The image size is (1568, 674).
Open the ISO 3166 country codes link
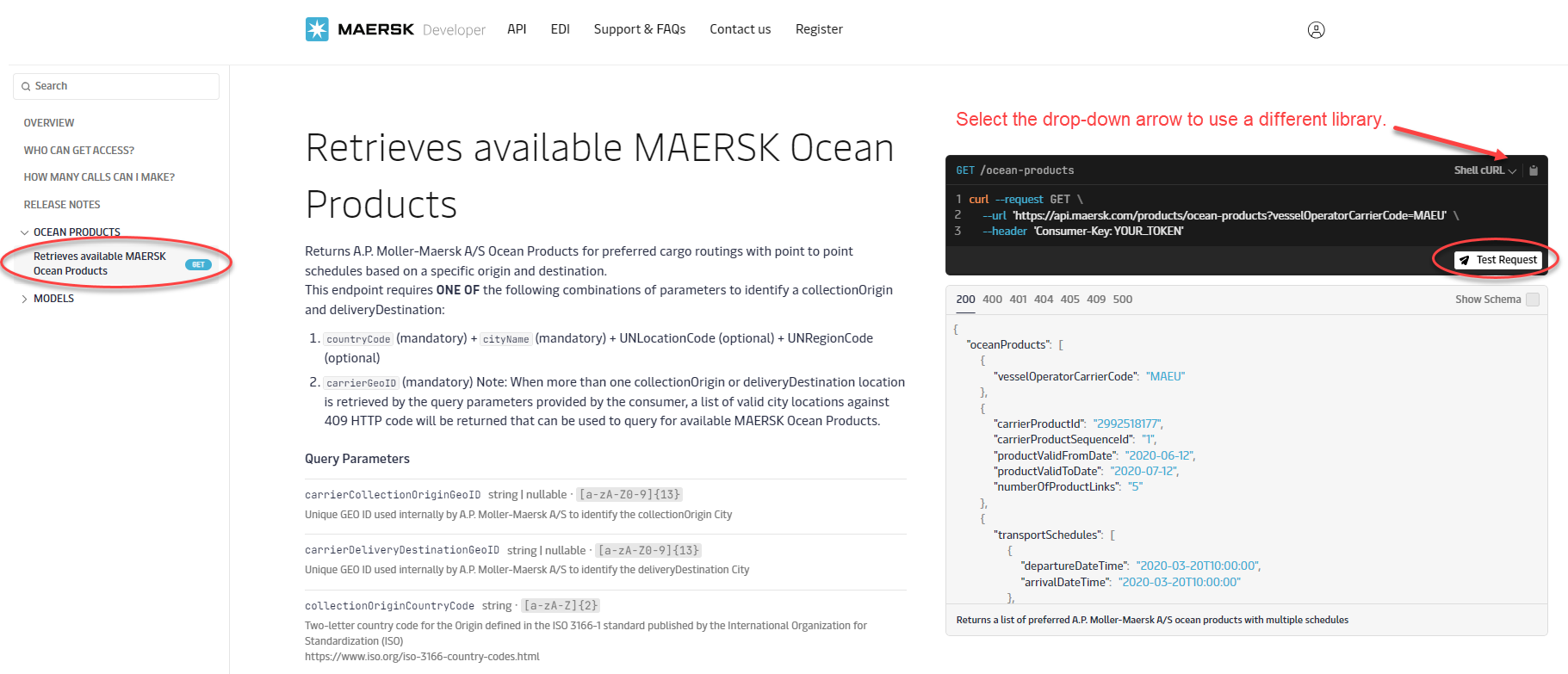[422, 657]
